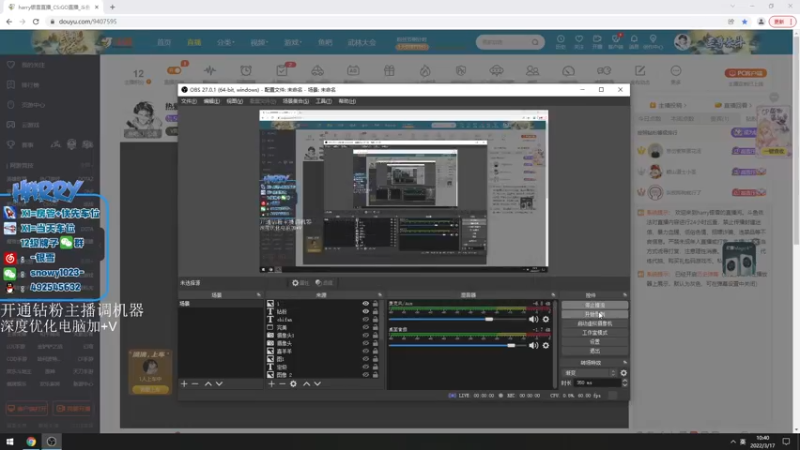Image resolution: width=800 pixels, height=450 pixels.
Task: Click the alarm clock icon in Douyu toolbar
Action: pos(246,71)
